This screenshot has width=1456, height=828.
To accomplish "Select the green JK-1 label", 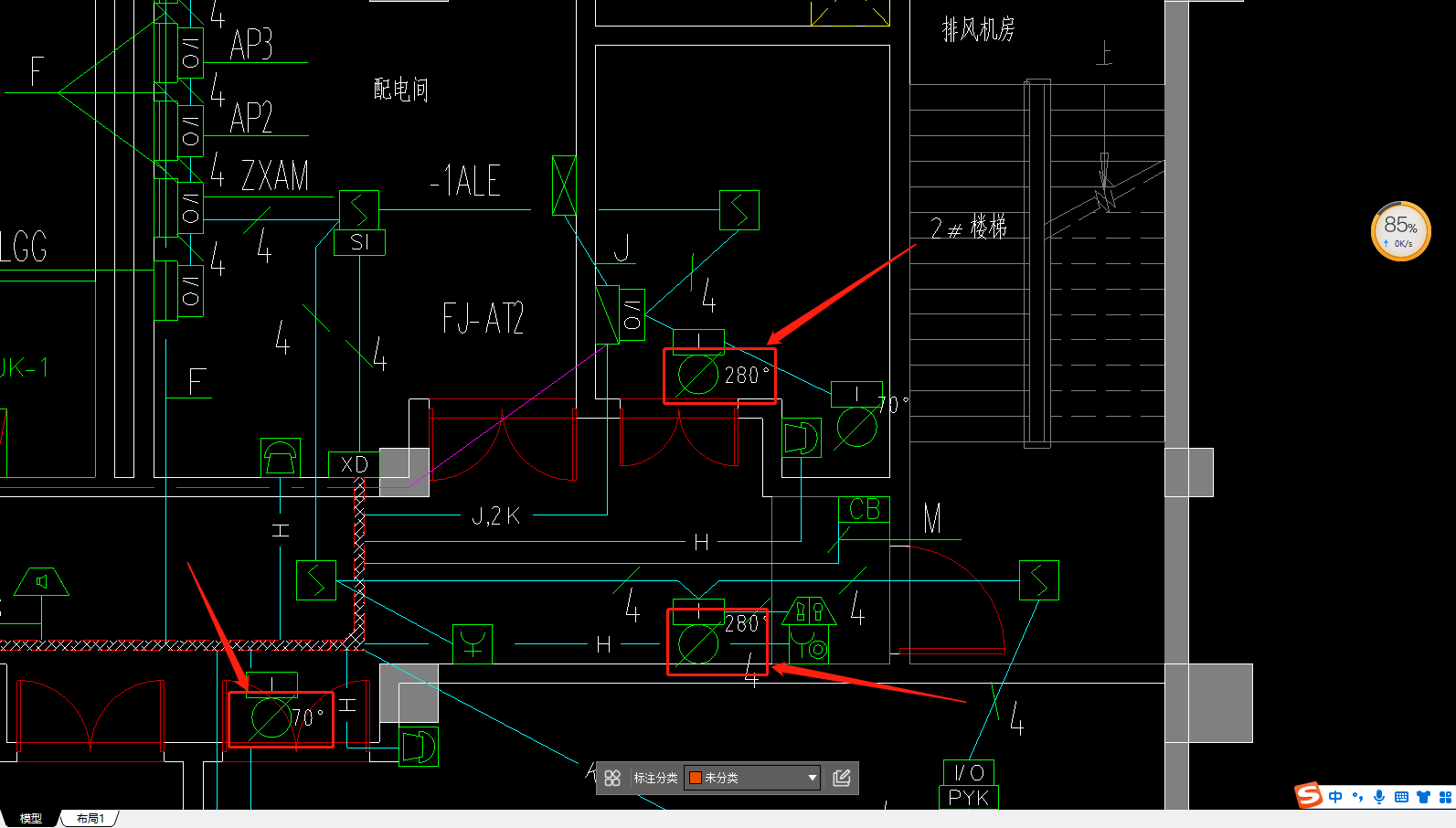I will point(24,368).
